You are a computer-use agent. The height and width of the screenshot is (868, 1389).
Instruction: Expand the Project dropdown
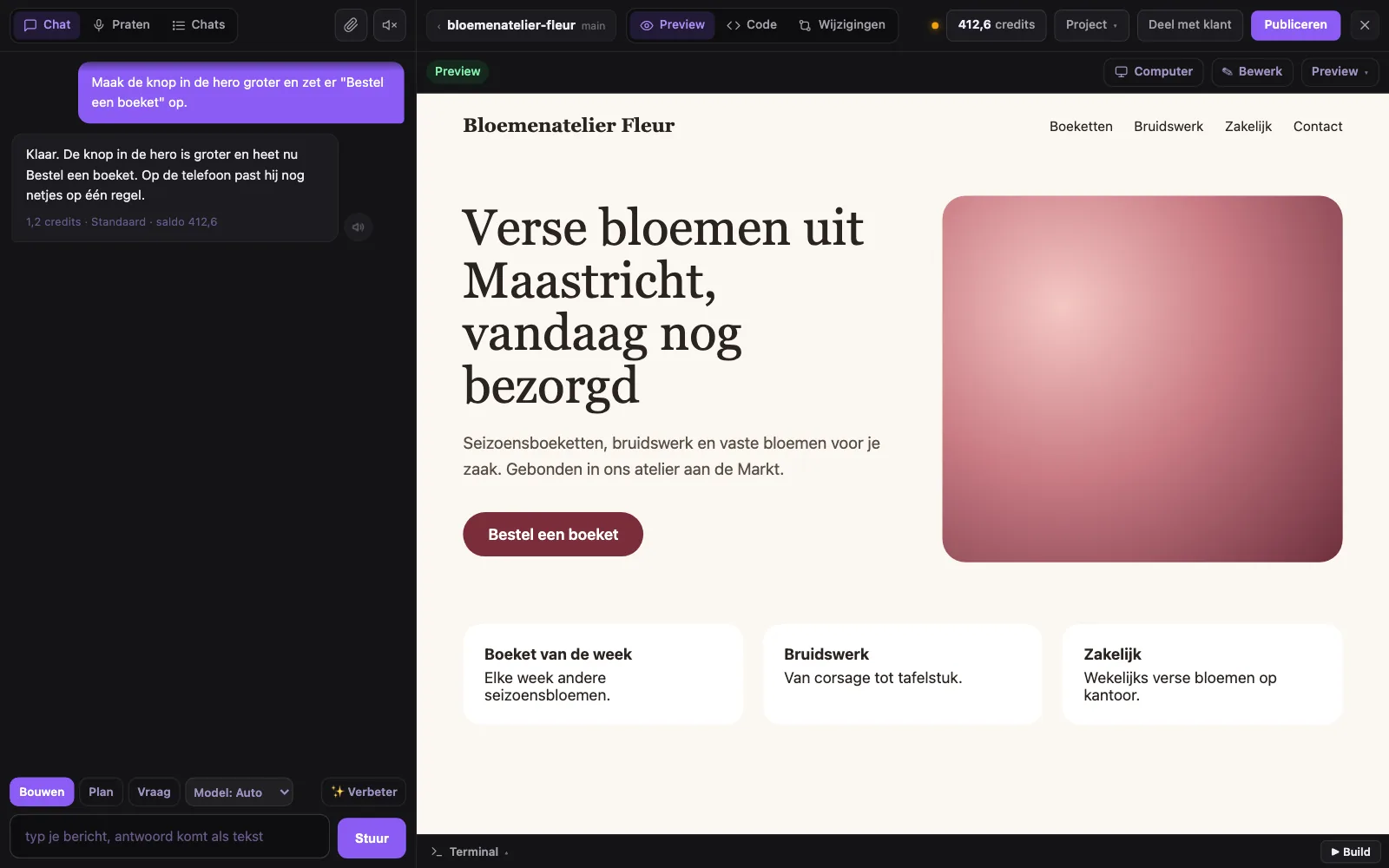pos(1091,25)
